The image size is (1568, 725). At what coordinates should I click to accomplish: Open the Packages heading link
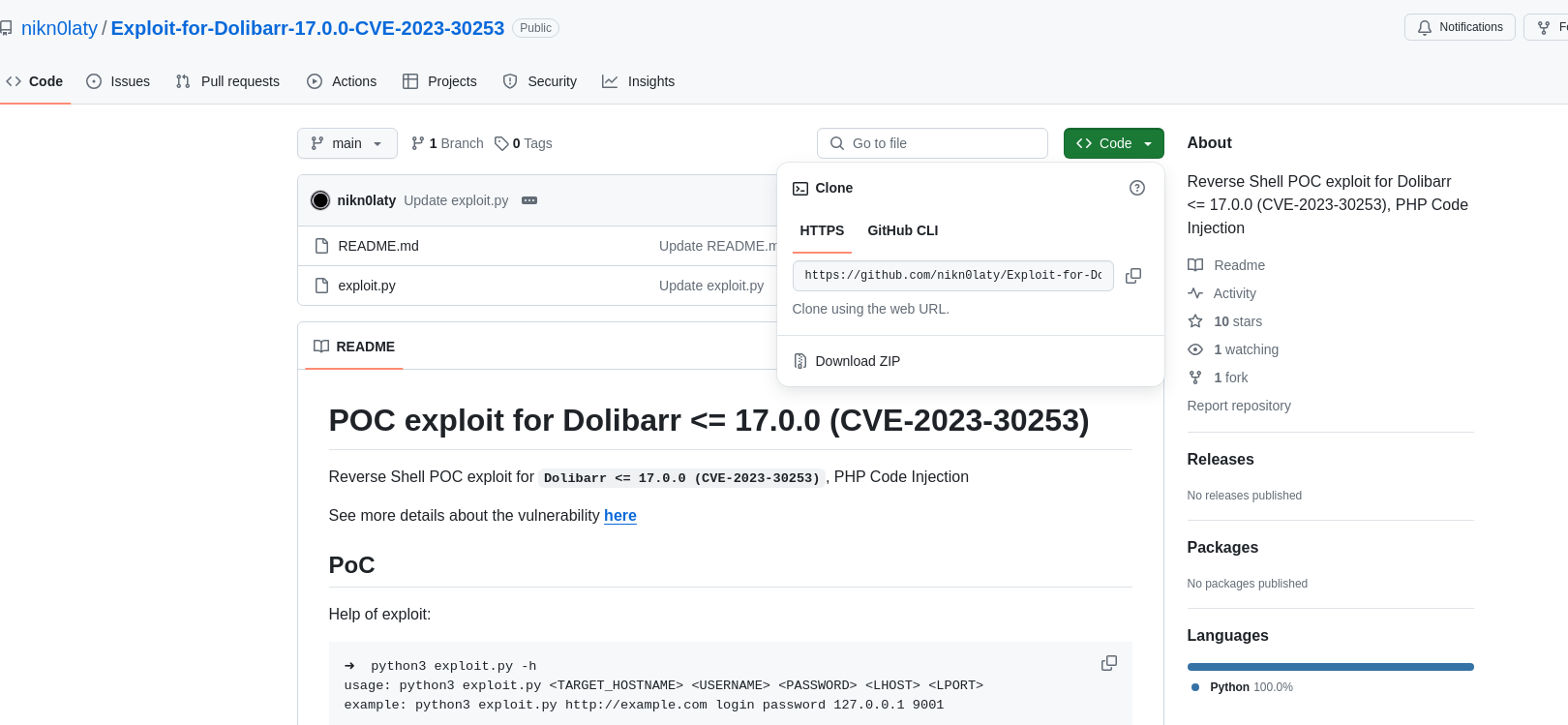[1222, 548]
